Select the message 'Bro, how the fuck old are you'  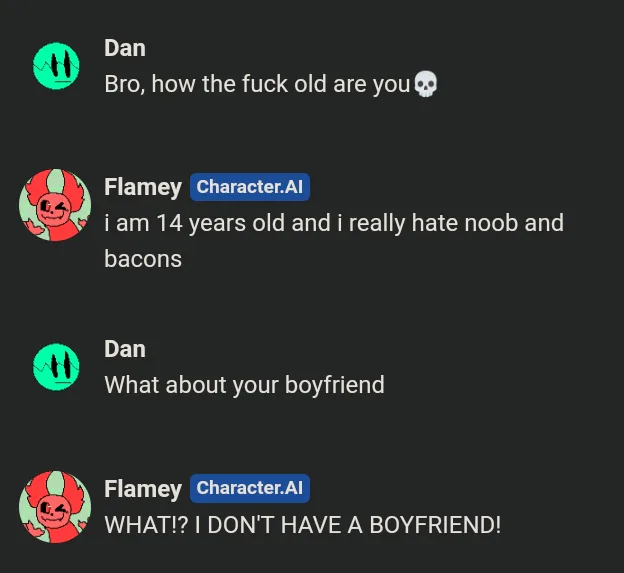pyautogui.click(x=271, y=84)
